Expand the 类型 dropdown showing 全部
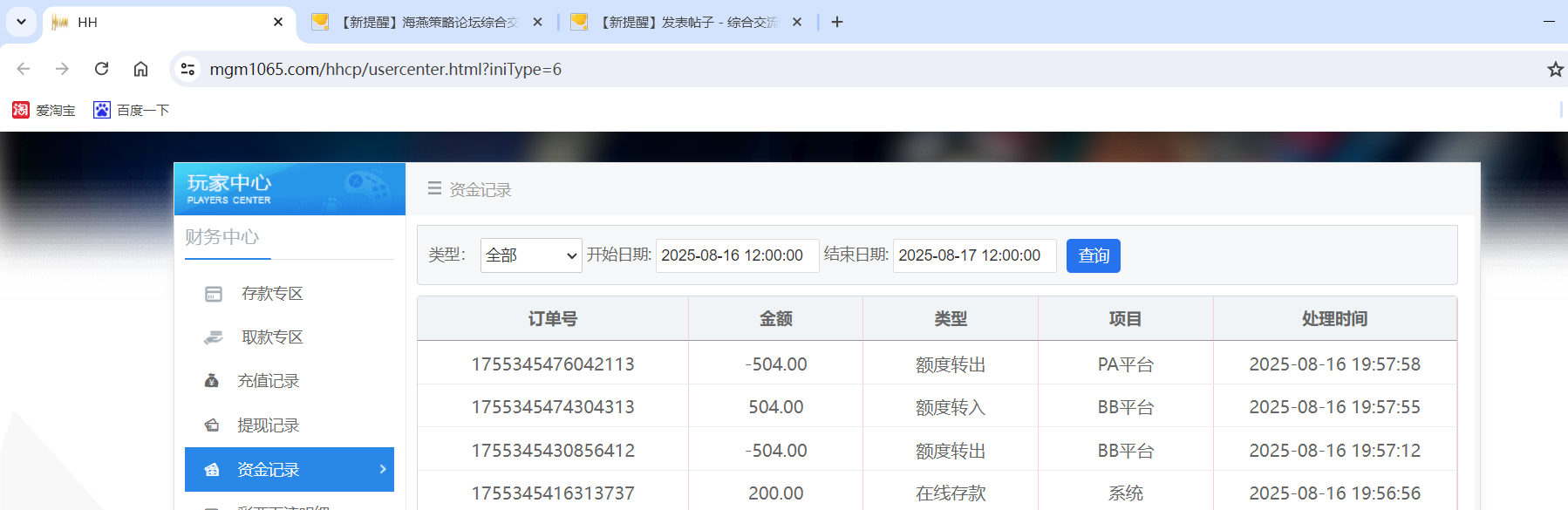1568x510 pixels. point(530,255)
